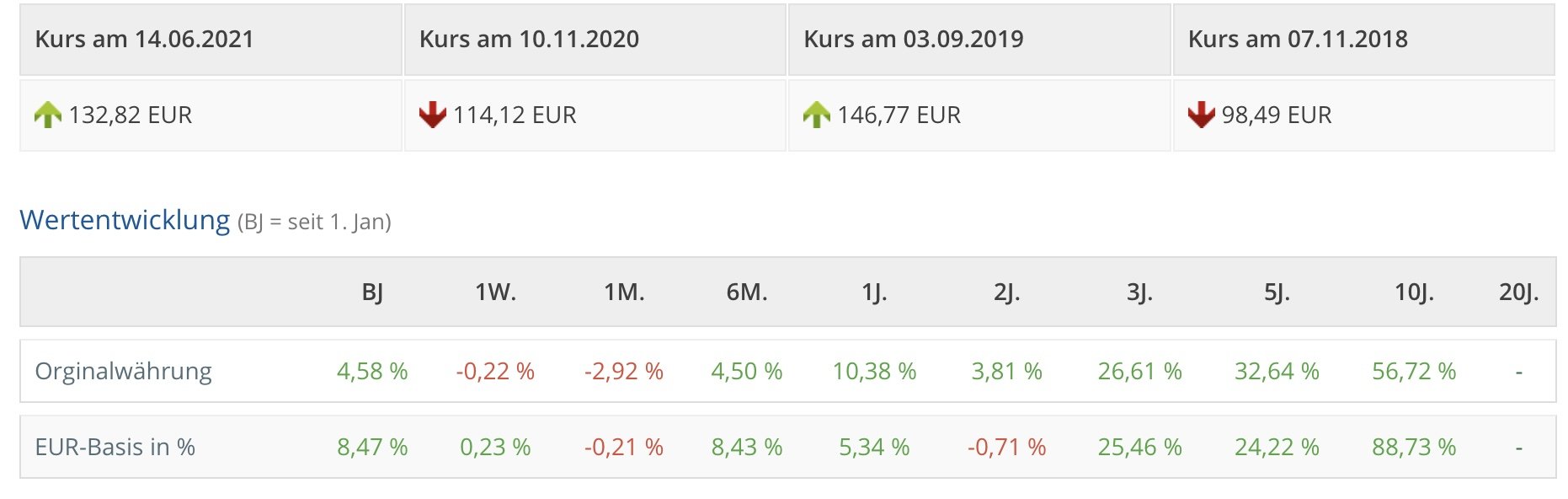Image resolution: width=1568 pixels, height=499 pixels.
Task: Click the -0,71 % two-year EUR value
Action: tap(1006, 448)
